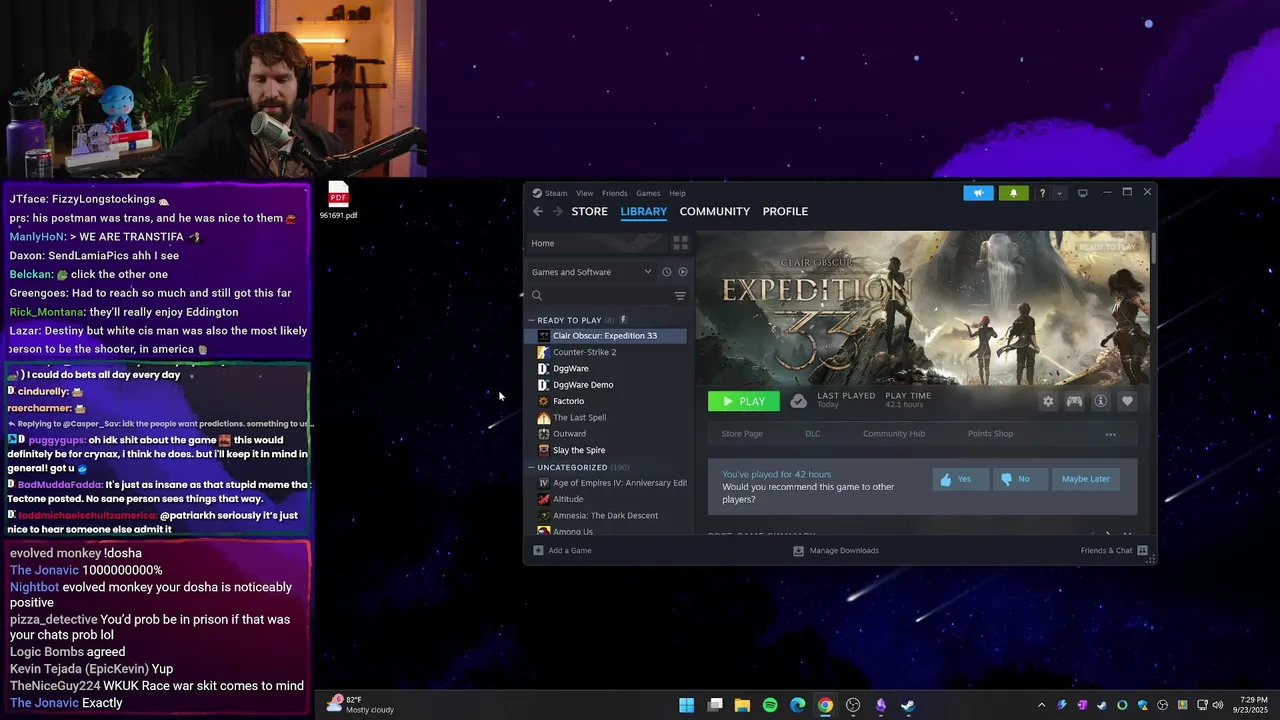This screenshot has width=1280, height=720.
Task: Open the weather widget showing 82°F
Action: coord(360,705)
